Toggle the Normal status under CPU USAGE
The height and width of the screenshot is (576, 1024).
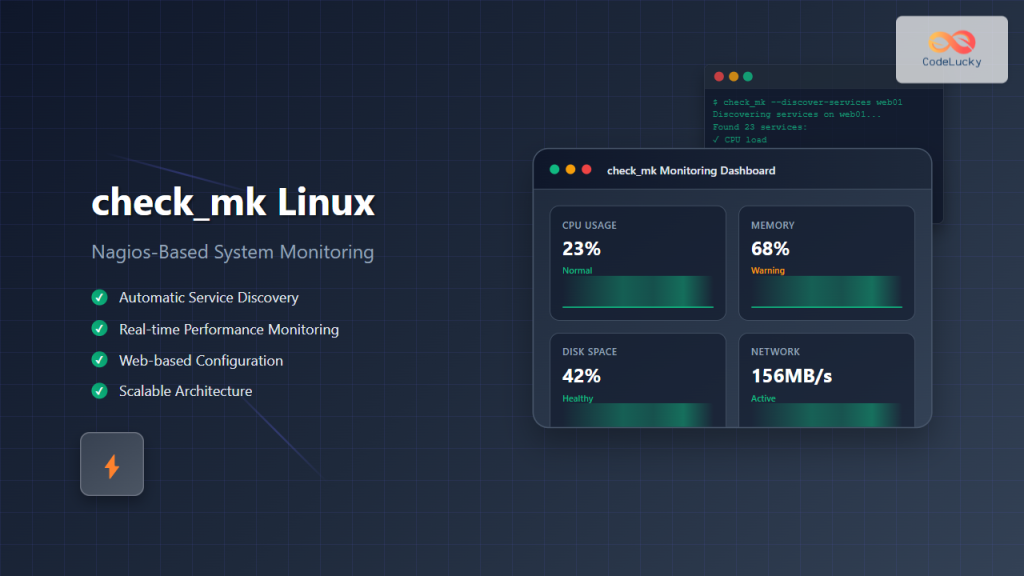[577, 270]
